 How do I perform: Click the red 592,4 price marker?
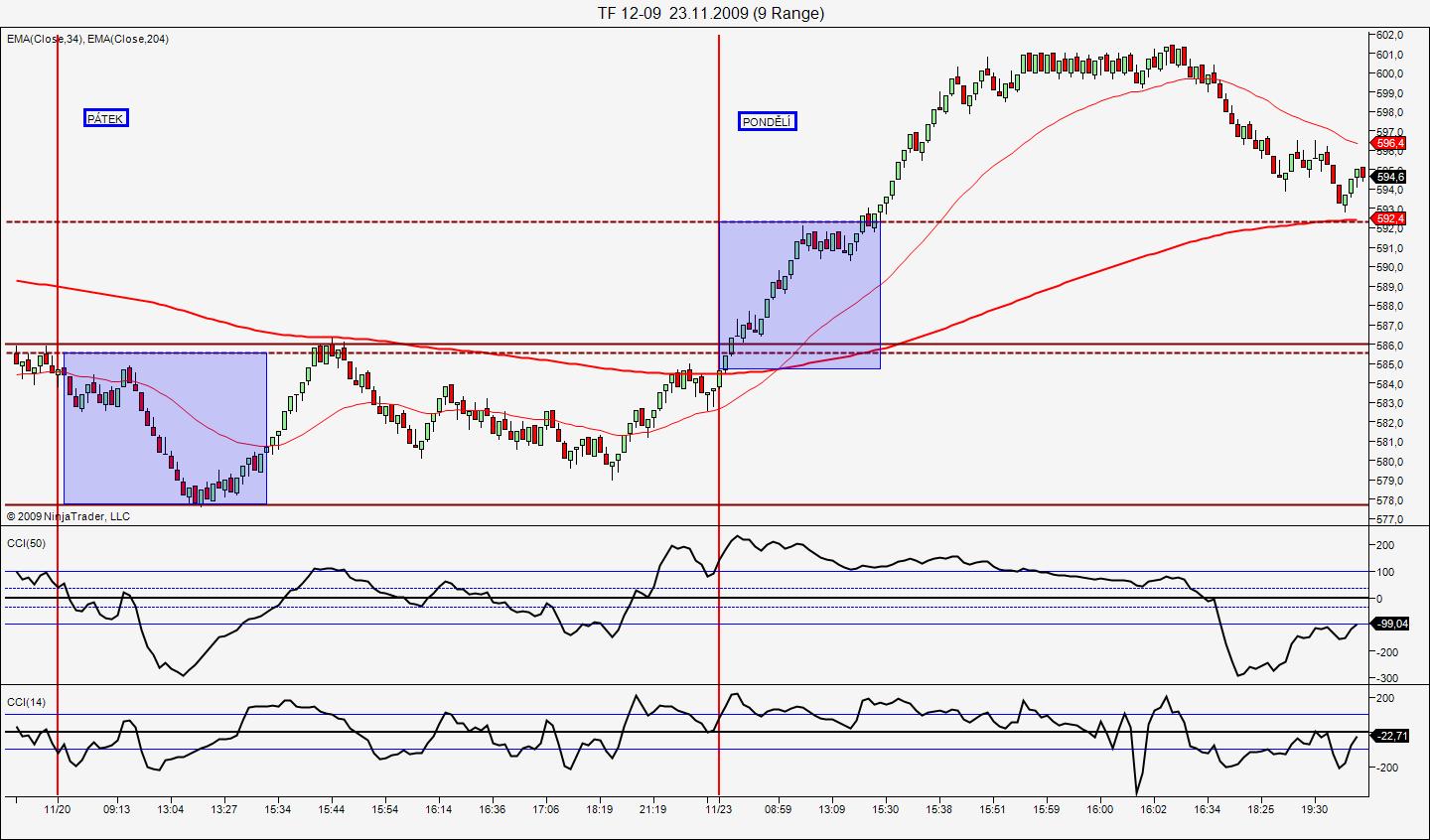click(x=1390, y=218)
